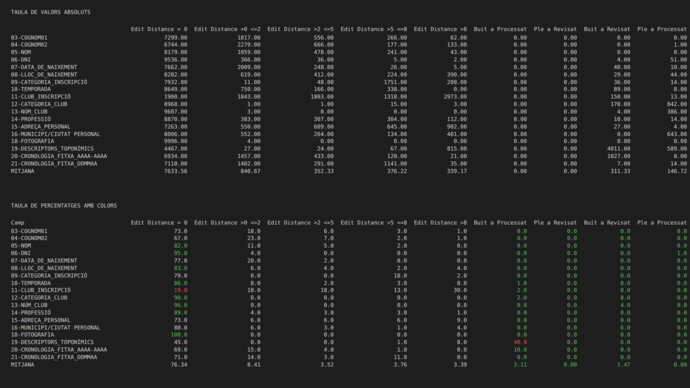The width and height of the screenshot is (690, 388).
Task: Click the value 8179.00 for 05-NOM
Action: tap(176, 52)
